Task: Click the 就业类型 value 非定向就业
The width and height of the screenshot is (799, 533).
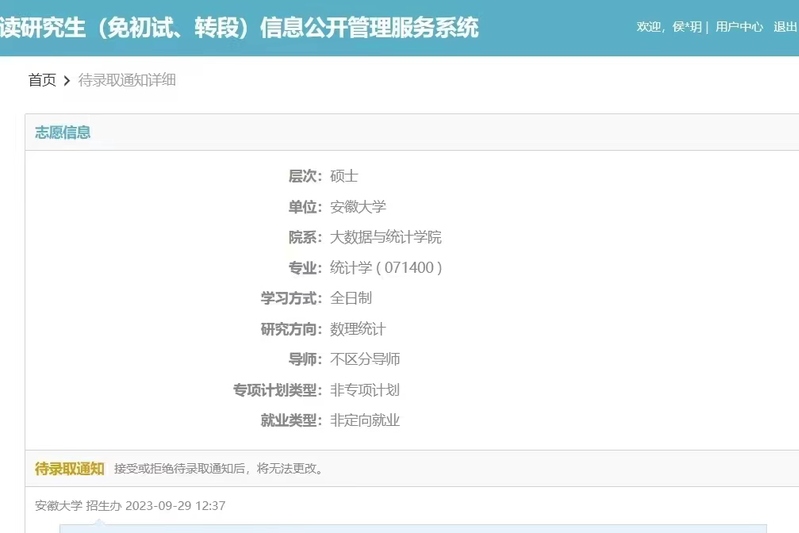Action: pyautogui.click(x=365, y=420)
